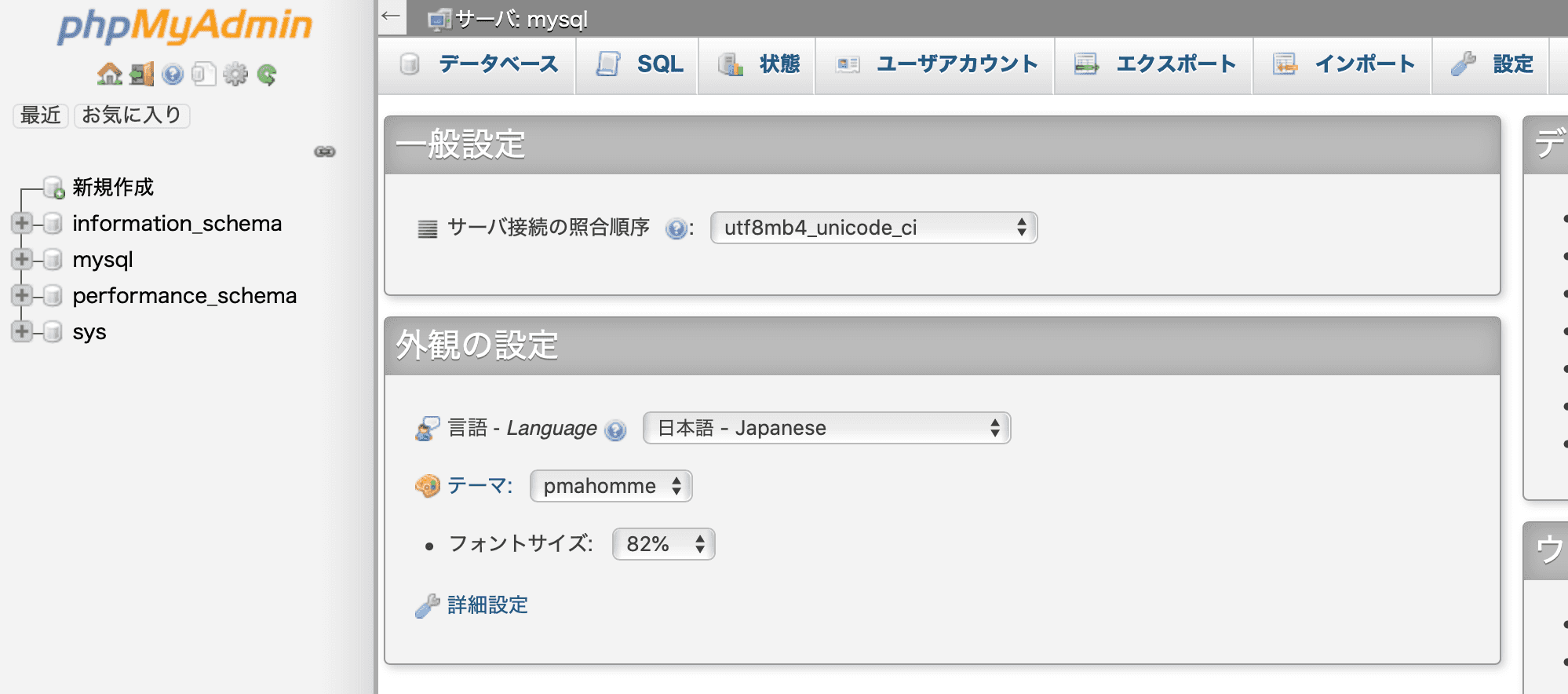The height and width of the screenshot is (694, 1568).
Task: Open the utf8mb4_unicode_ci collation dropdown
Action: (x=873, y=228)
